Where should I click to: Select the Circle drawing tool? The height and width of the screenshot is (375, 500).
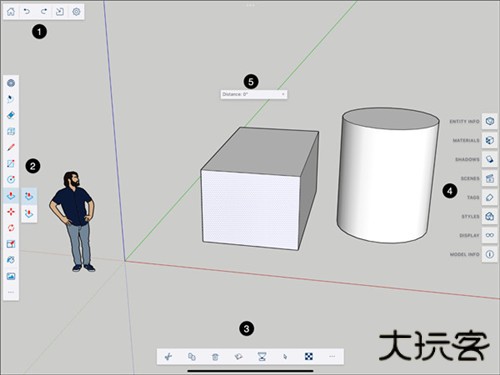11,180
